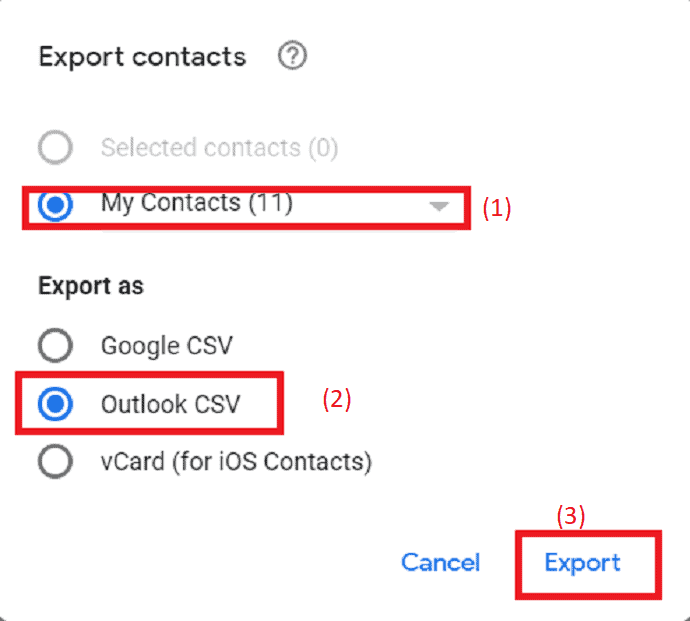
Task: Click the Google CSV label text
Action: [167, 345]
